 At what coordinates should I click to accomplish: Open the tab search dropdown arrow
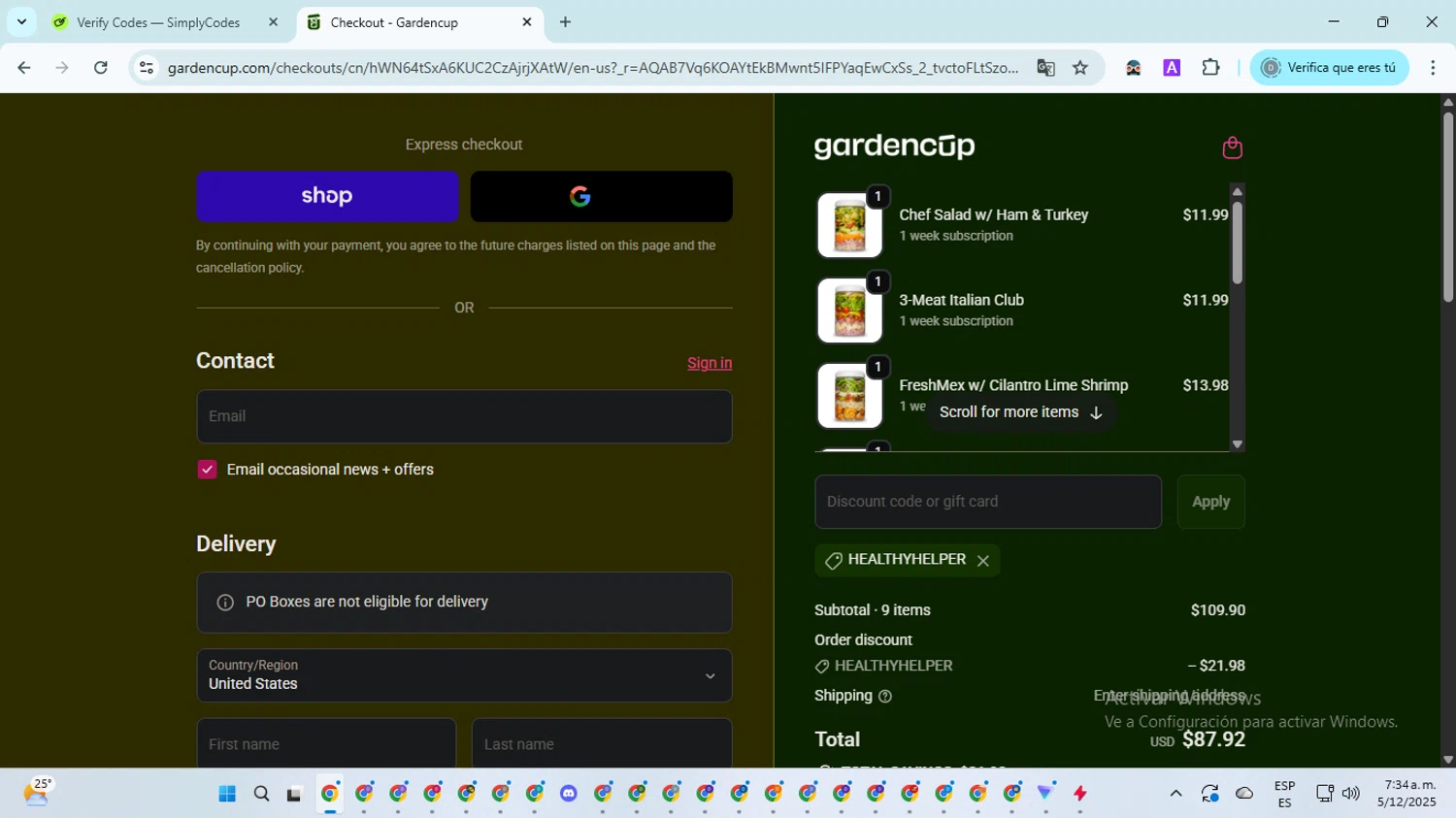(x=21, y=22)
